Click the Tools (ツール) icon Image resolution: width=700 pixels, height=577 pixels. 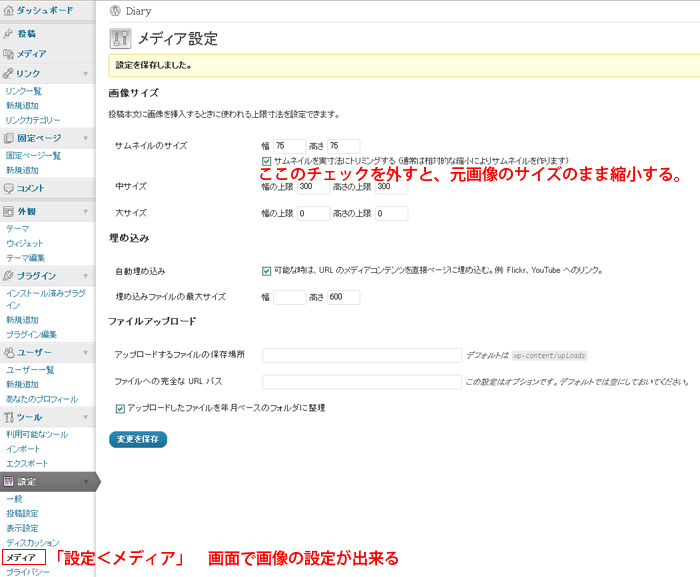[x=9, y=416]
